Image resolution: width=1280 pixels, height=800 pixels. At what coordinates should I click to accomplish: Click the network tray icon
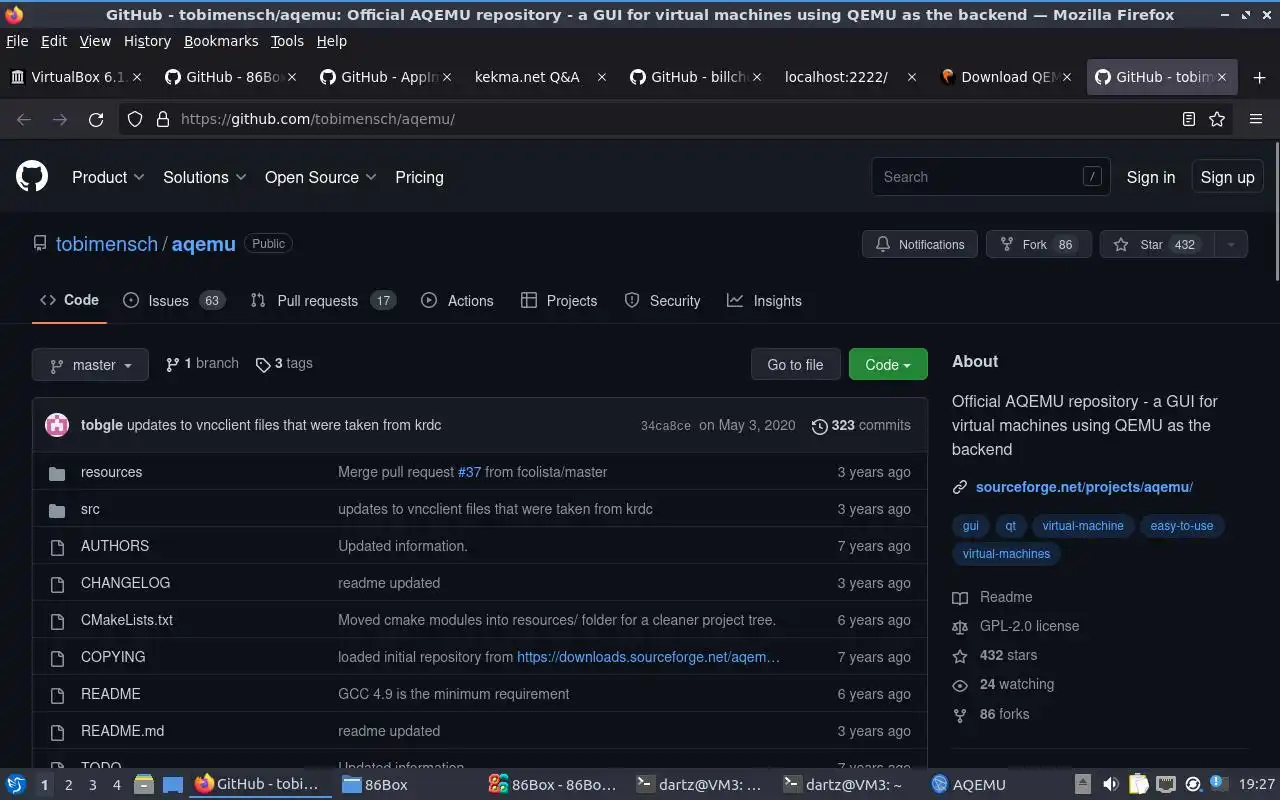[x=1165, y=784]
